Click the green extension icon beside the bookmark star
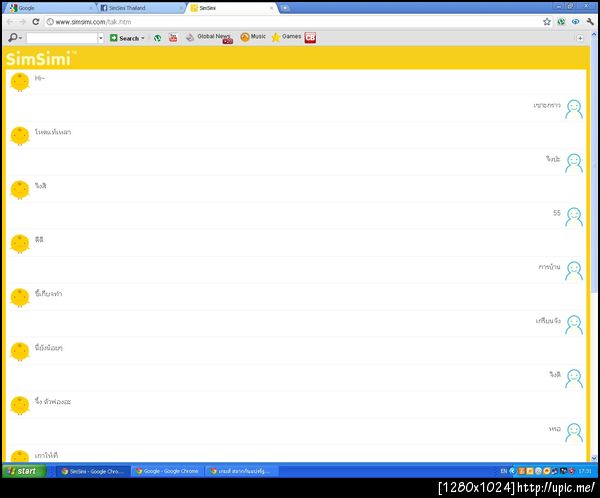 [561, 22]
